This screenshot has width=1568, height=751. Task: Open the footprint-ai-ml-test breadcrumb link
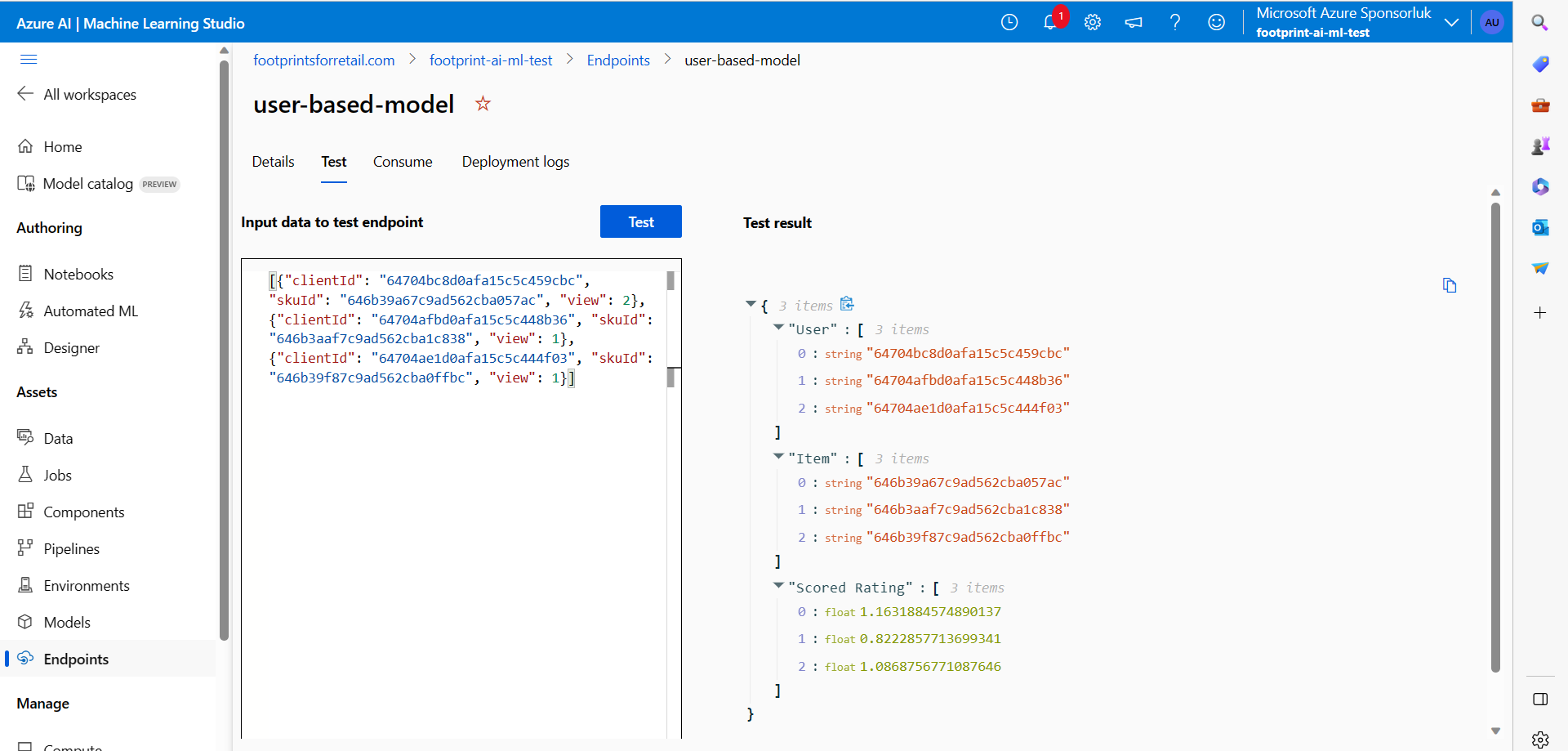(x=491, y=60)
